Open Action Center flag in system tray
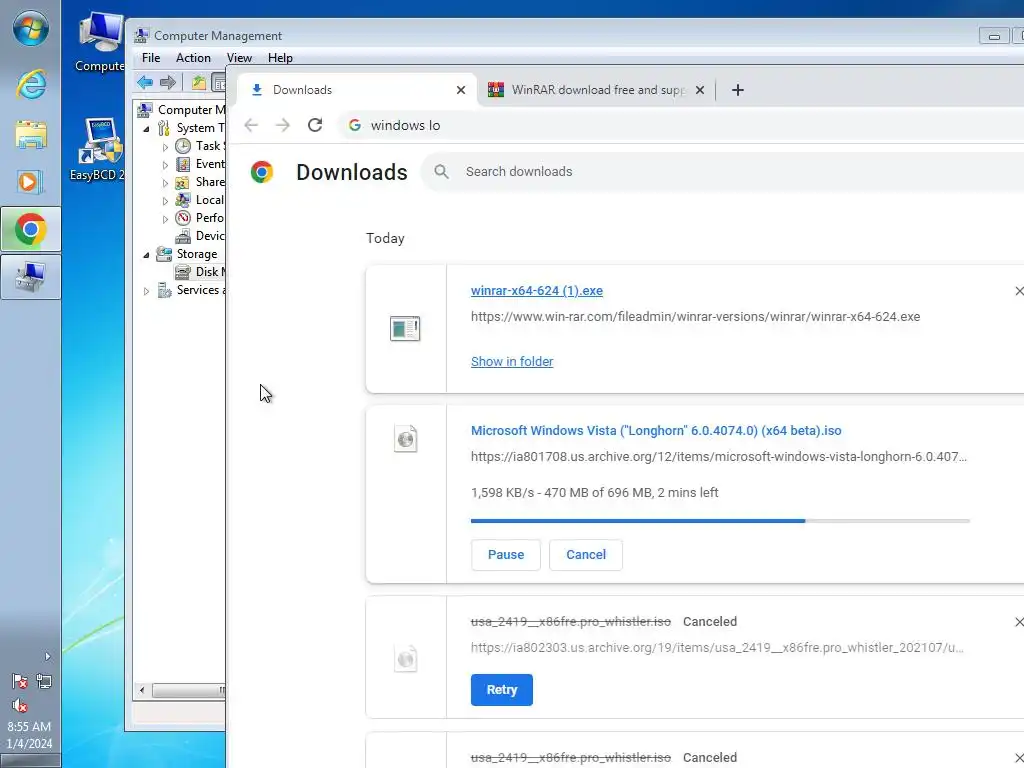The width and height of the screenshot is (1024, 768). pos(20,681)
